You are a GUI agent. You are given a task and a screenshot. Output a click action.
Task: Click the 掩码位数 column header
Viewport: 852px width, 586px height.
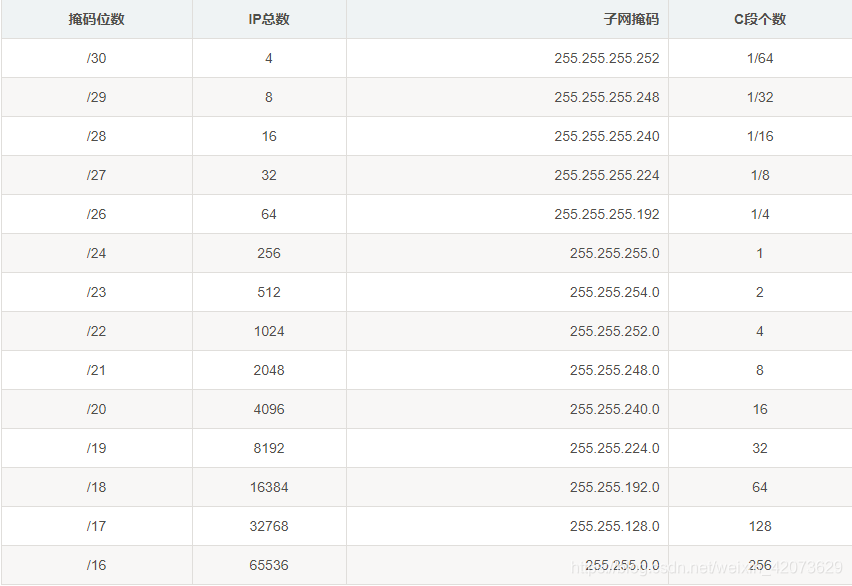[x=96, y=19]
